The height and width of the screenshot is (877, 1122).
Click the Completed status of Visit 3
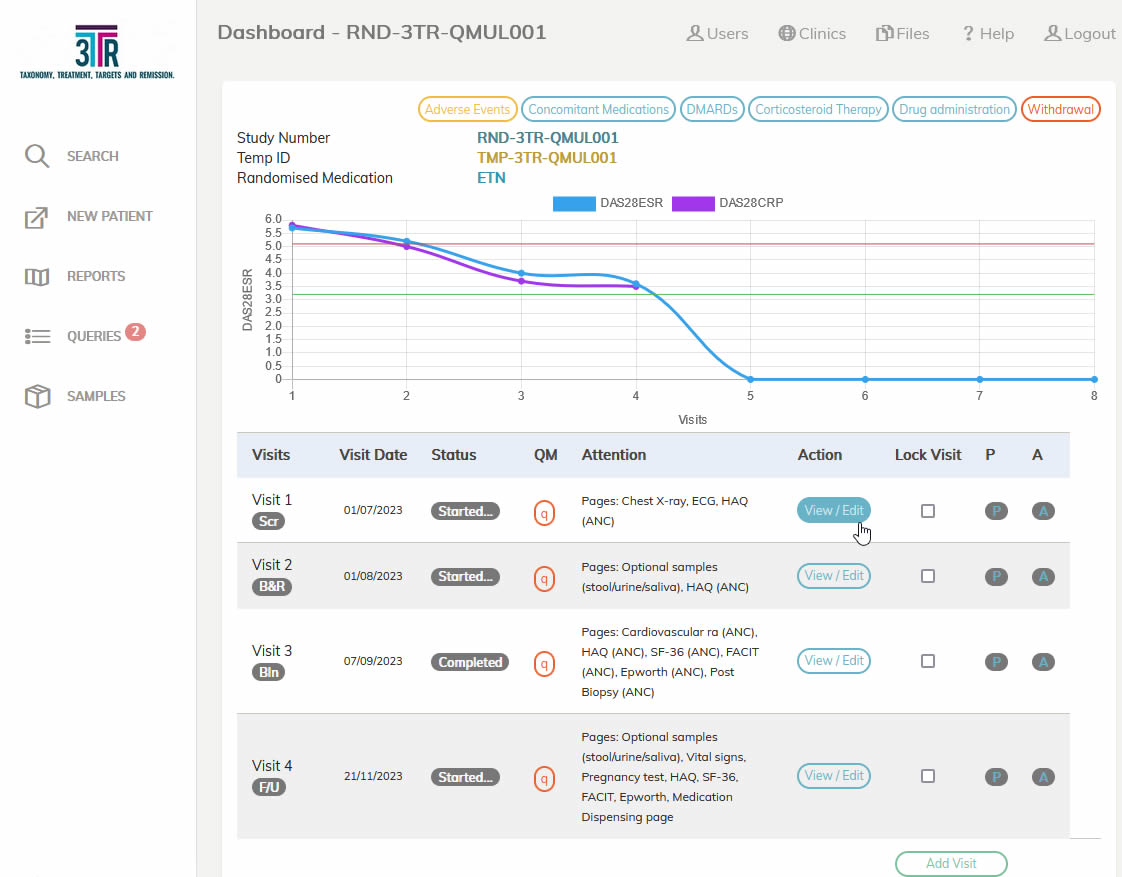[x=470, y=662]
